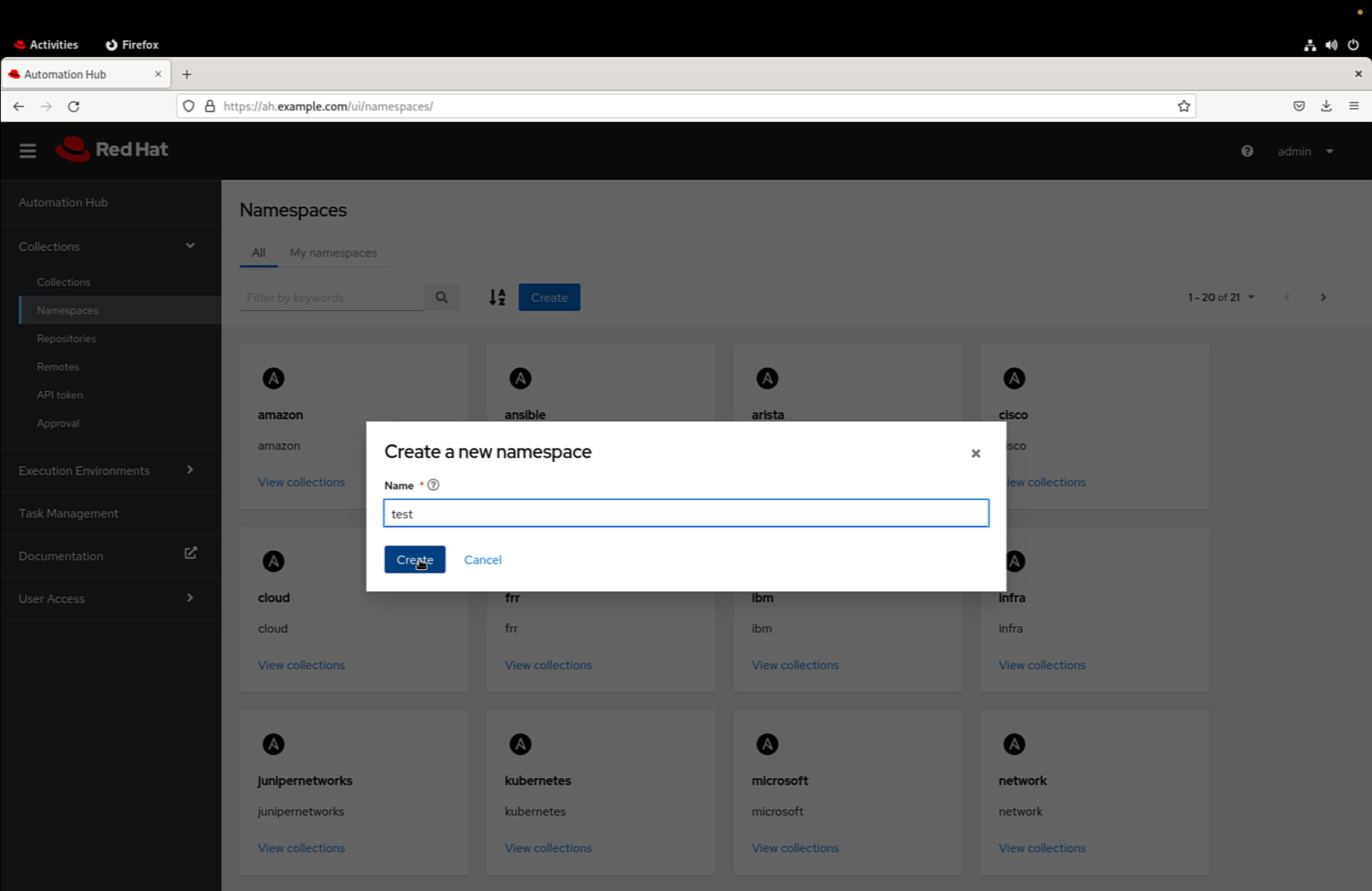Click the search magnifier button
Screen dimensions: 1372x891
(x=442, y=297)
